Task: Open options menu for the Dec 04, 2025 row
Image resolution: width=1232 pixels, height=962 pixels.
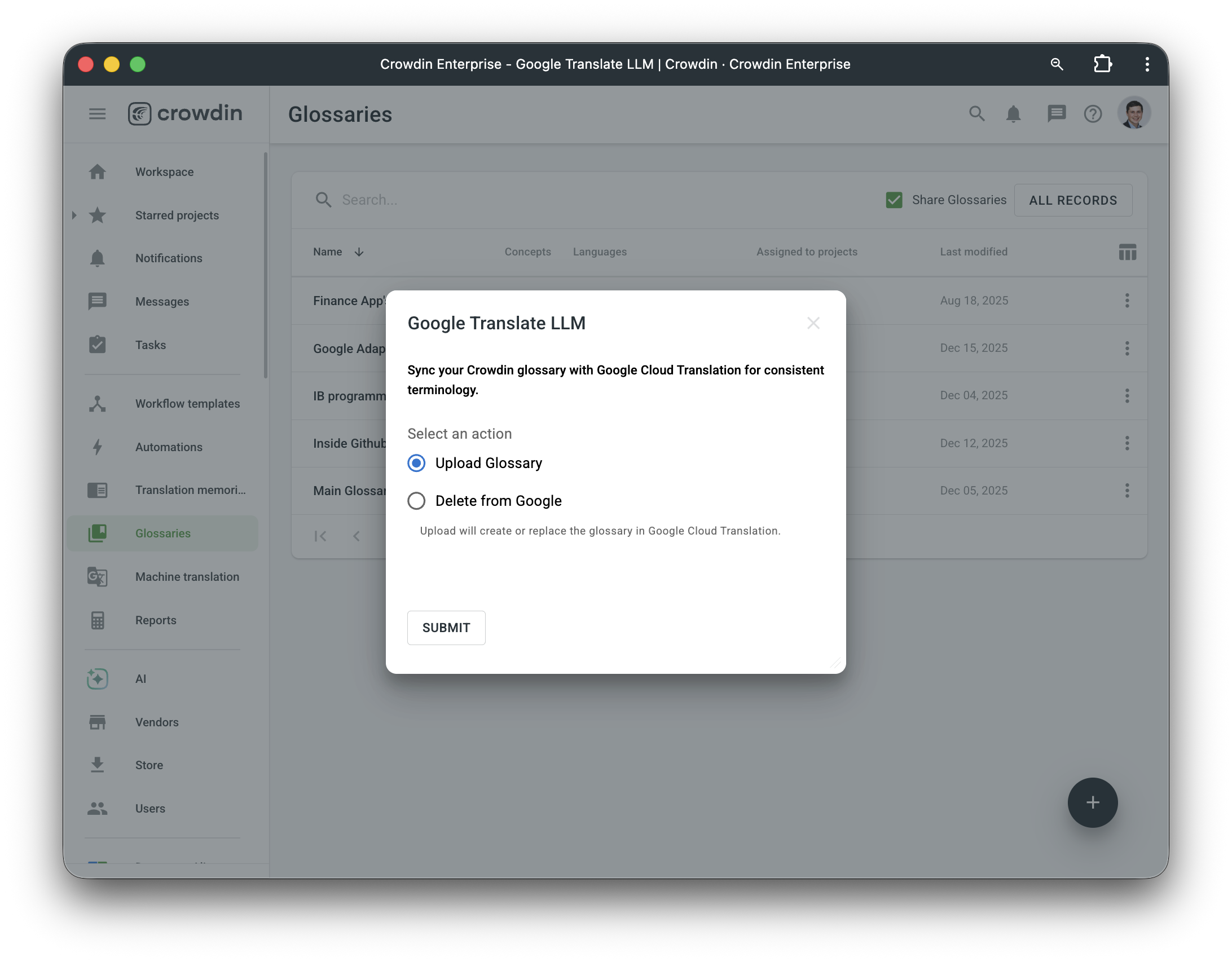Action: 1128,396
